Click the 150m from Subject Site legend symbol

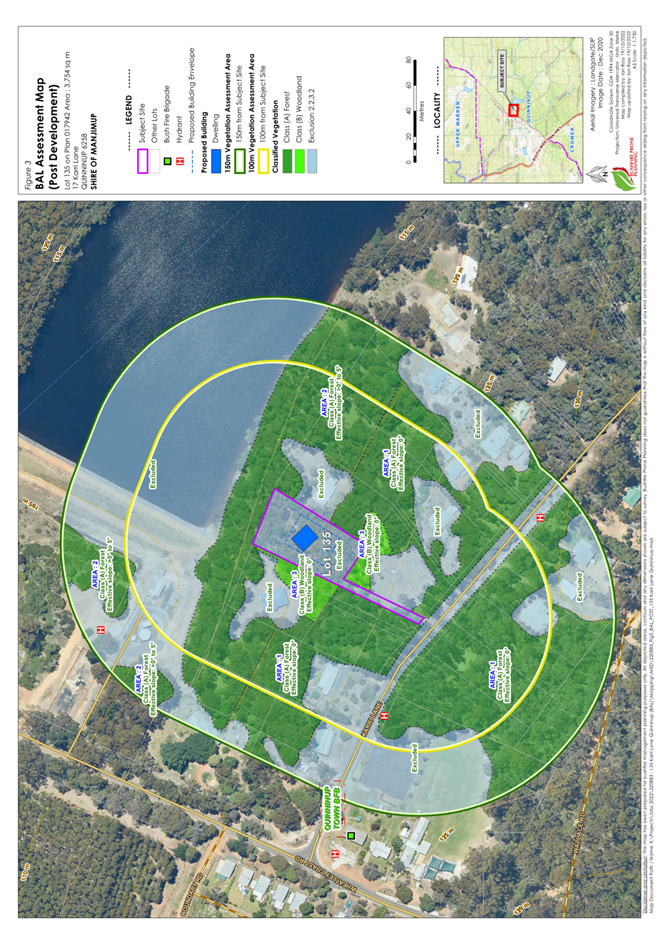[240, 162]
